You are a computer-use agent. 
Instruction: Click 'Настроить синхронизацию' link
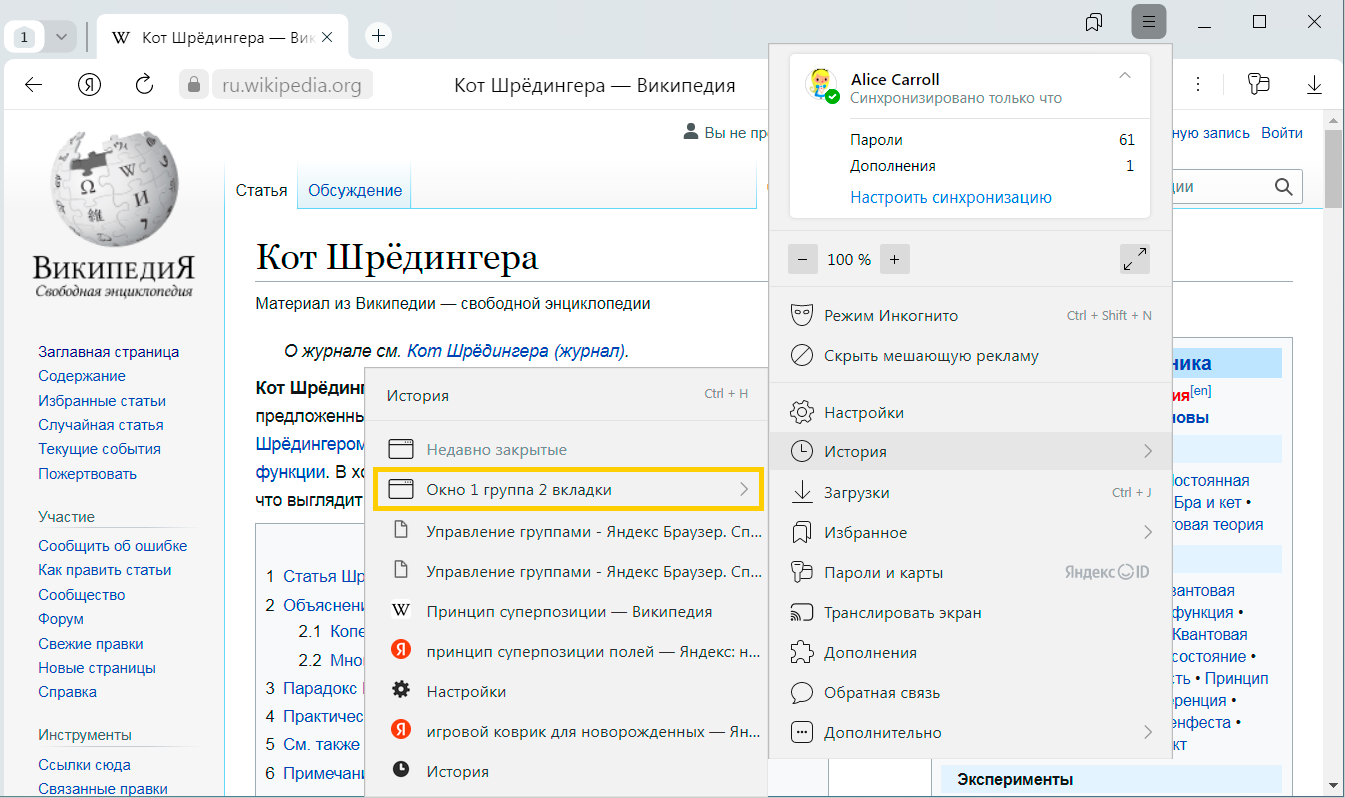tap(950, 197)
